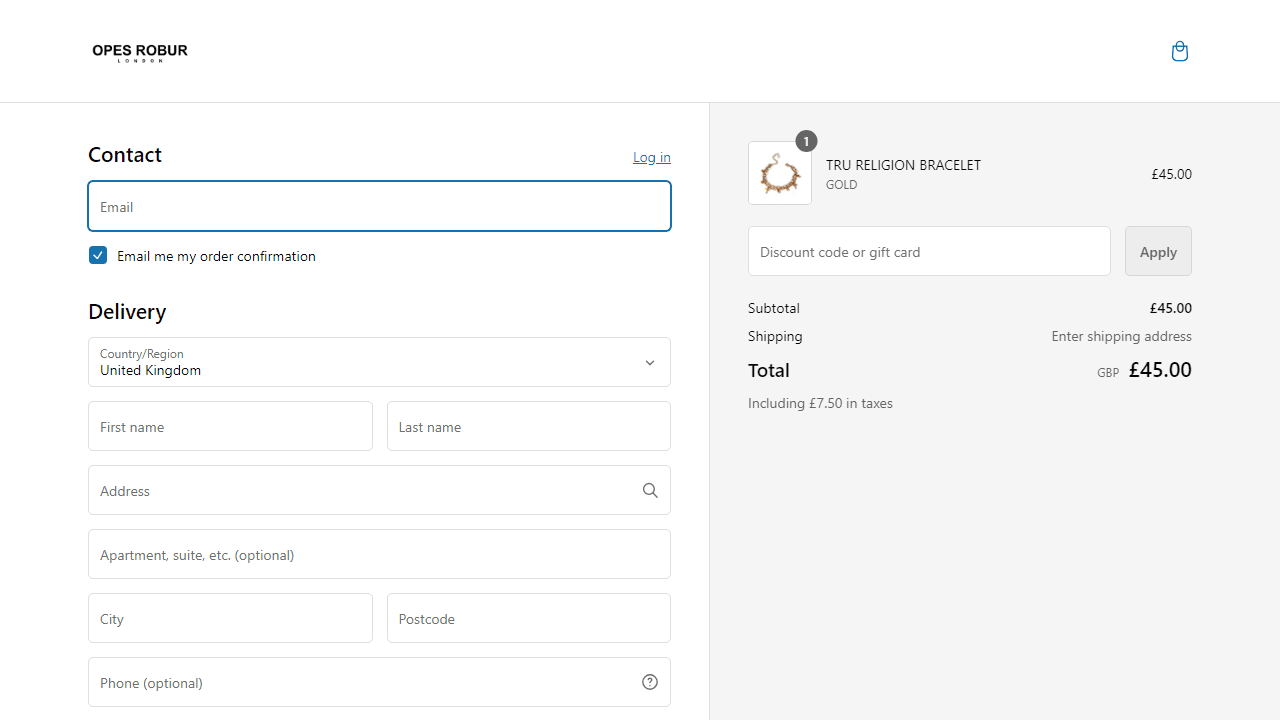The height and width of the screenshot is (720, 1280).
Task: Click the Subtotal £45.00 value
Action: 1170,308
